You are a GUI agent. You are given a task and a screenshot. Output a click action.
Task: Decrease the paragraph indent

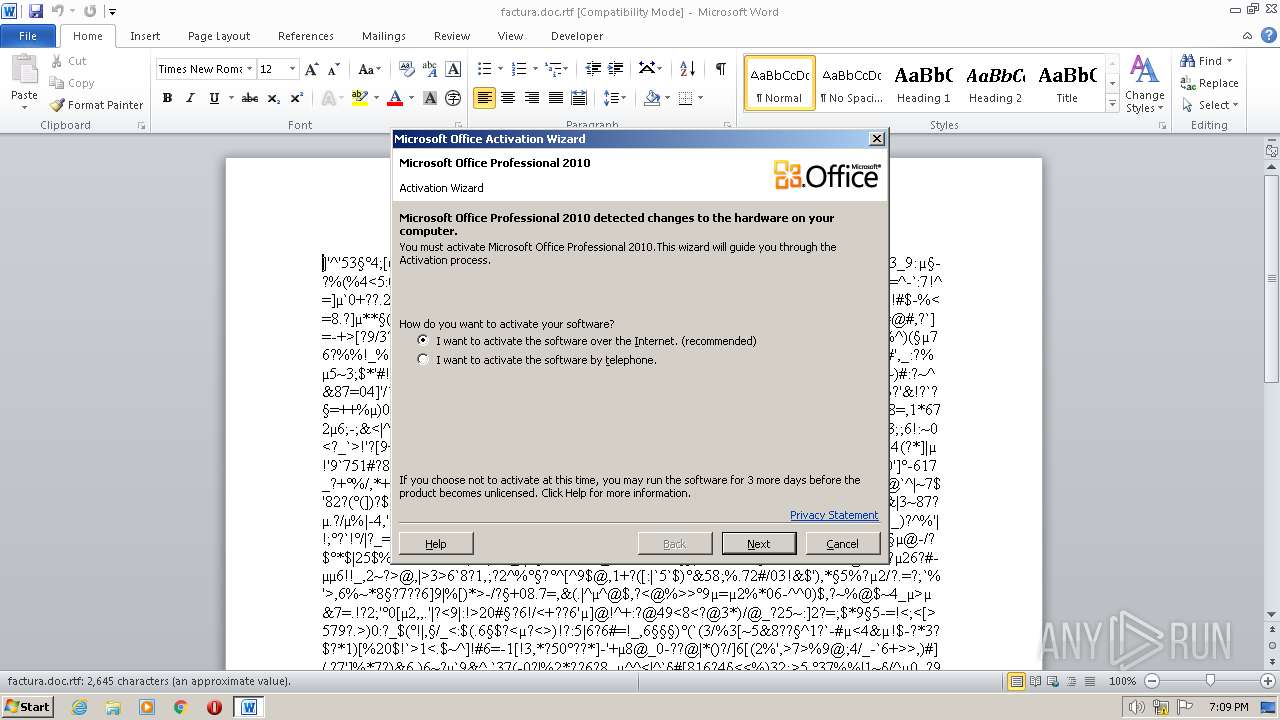(593, 69)
